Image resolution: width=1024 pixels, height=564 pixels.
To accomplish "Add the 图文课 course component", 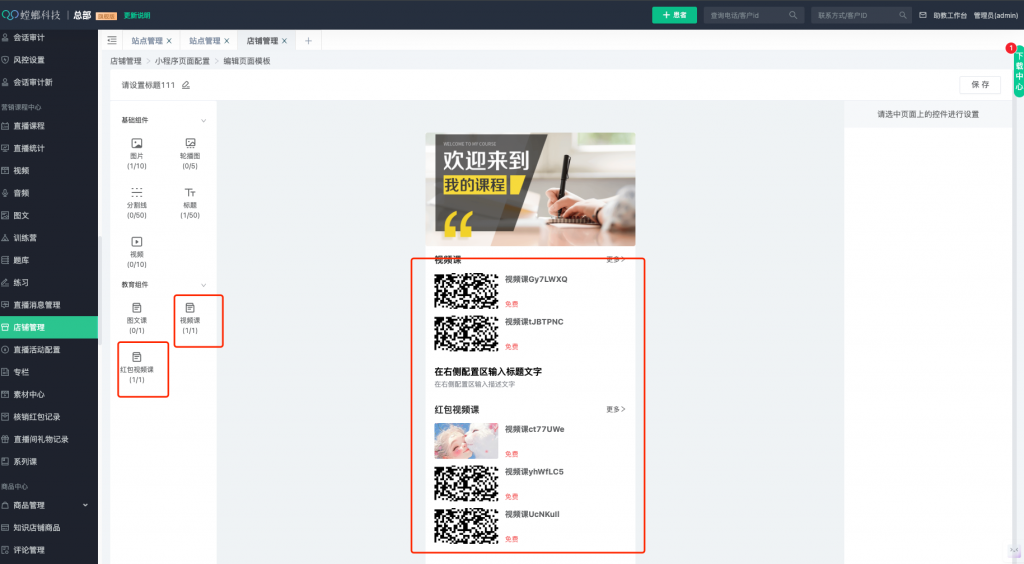I will [136, 318].
